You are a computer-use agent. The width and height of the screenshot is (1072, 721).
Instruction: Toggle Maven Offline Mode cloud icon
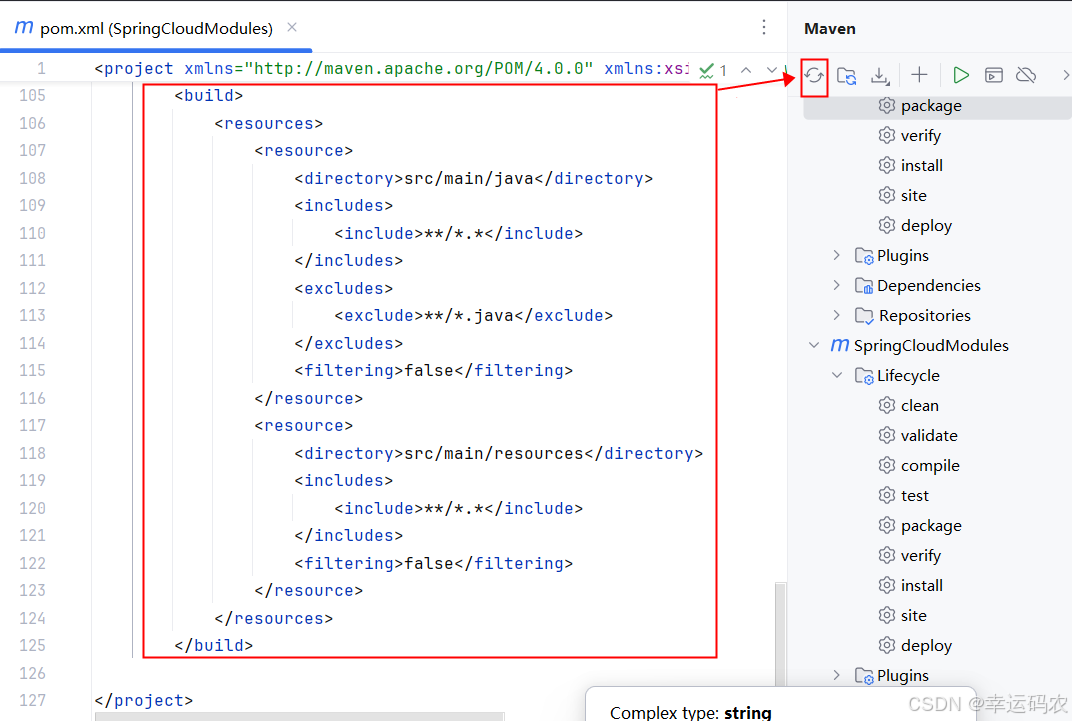[x=1026, y=75]
